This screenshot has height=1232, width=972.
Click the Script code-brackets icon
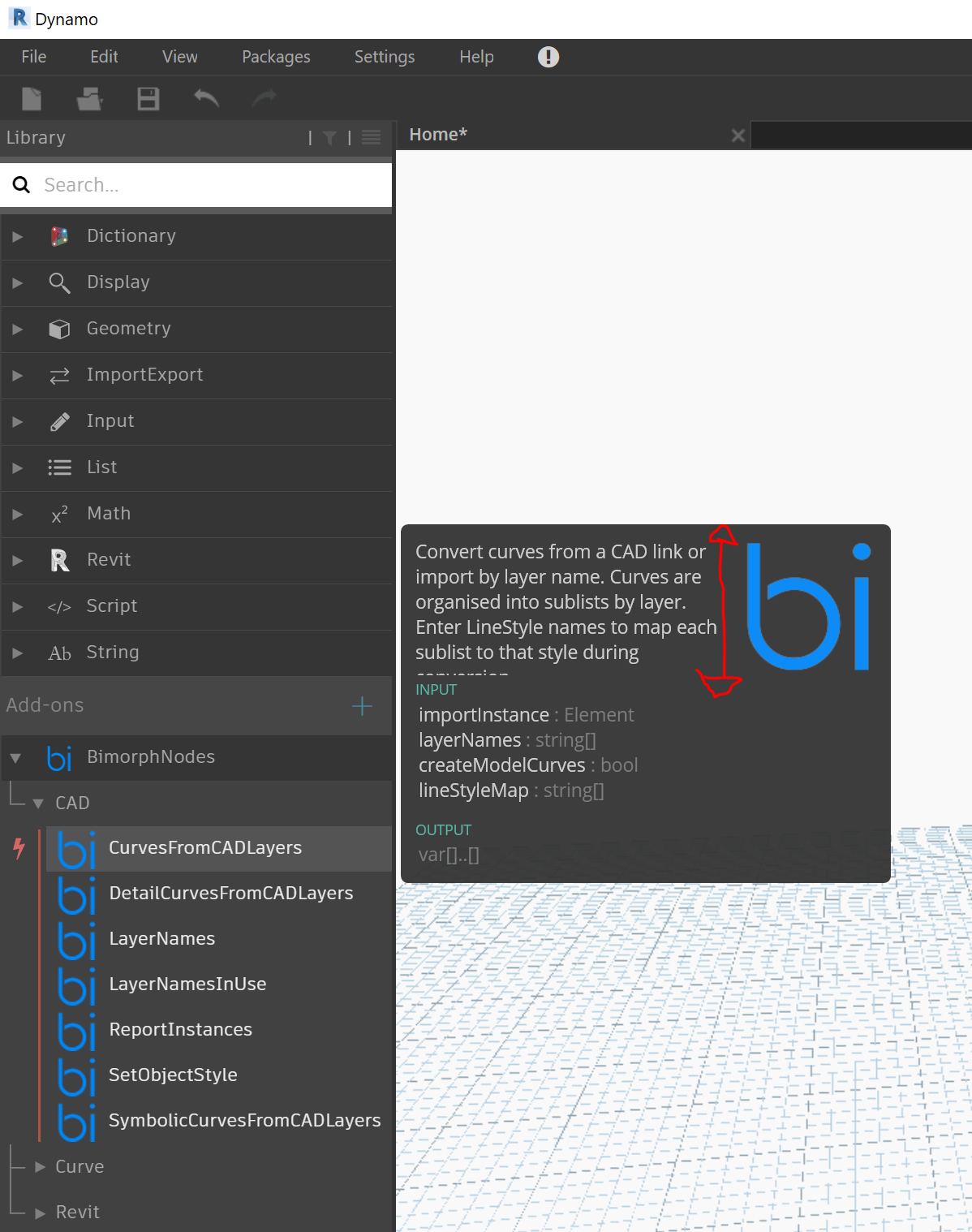[59, 607]
